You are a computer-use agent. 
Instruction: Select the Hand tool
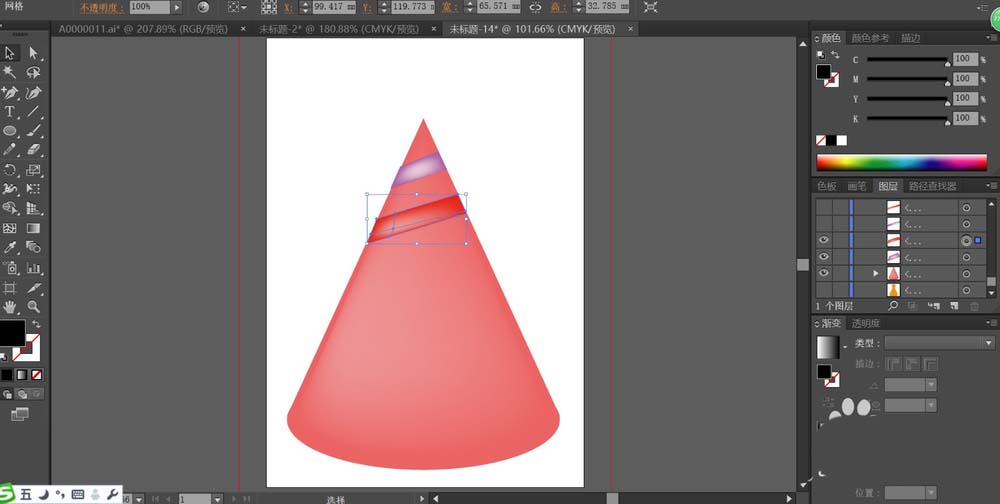tap(10, 308)
